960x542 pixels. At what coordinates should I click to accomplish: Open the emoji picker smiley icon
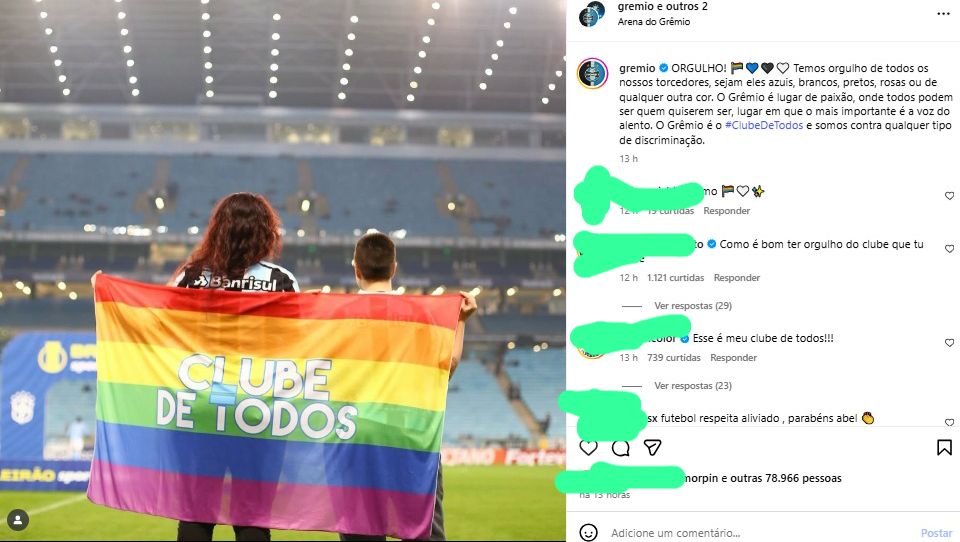pyautogui.click(x=588, y=533)
